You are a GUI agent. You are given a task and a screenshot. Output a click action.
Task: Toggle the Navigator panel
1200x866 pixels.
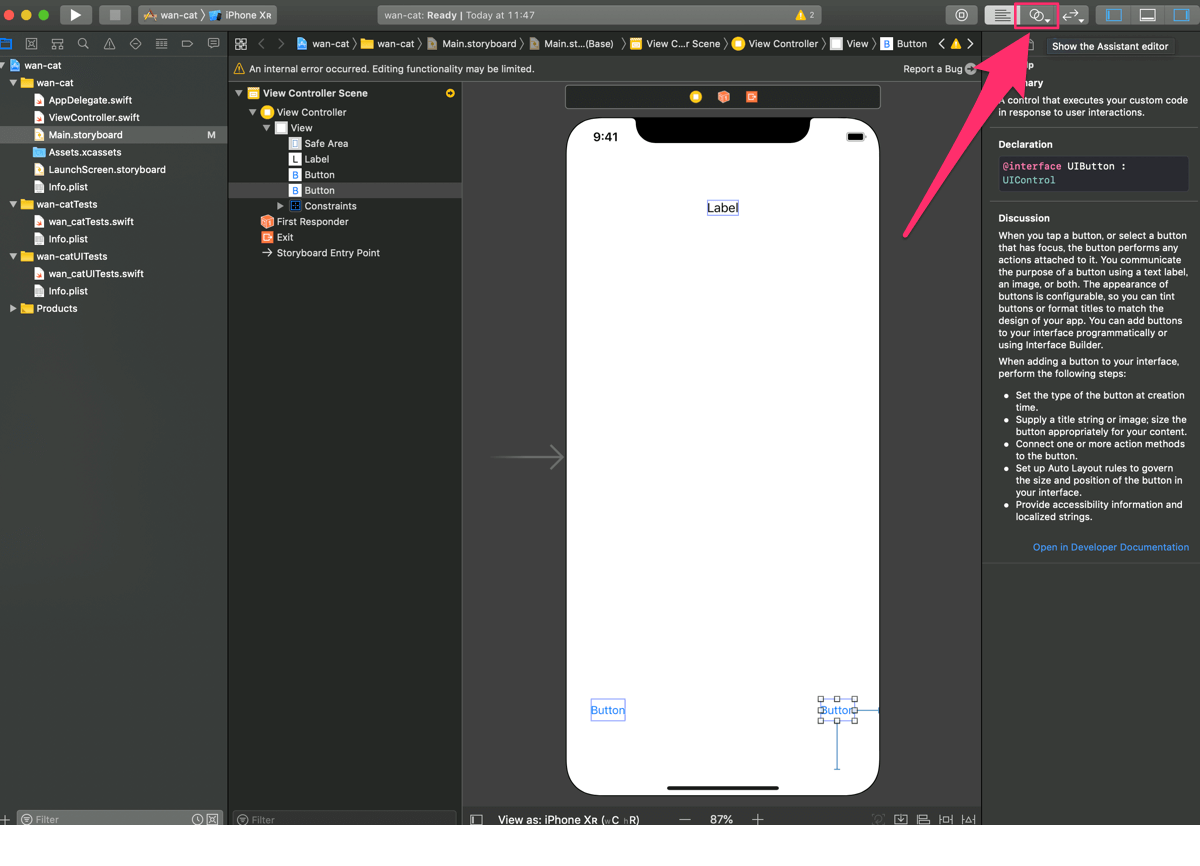(1114, 15)
